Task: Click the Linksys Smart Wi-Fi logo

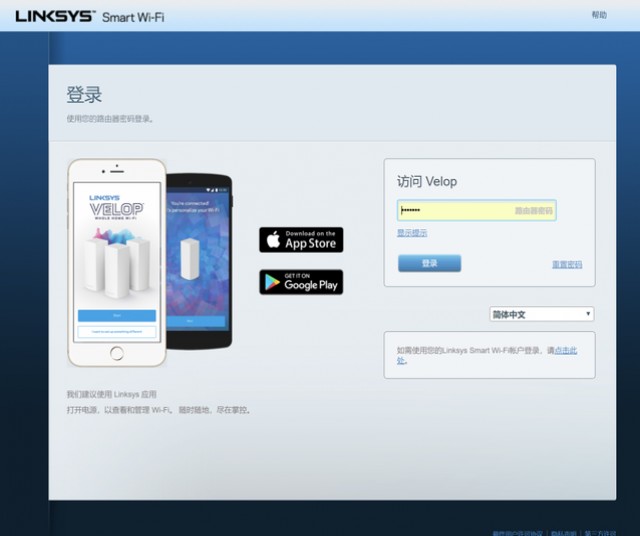Action: click(90, 17)
